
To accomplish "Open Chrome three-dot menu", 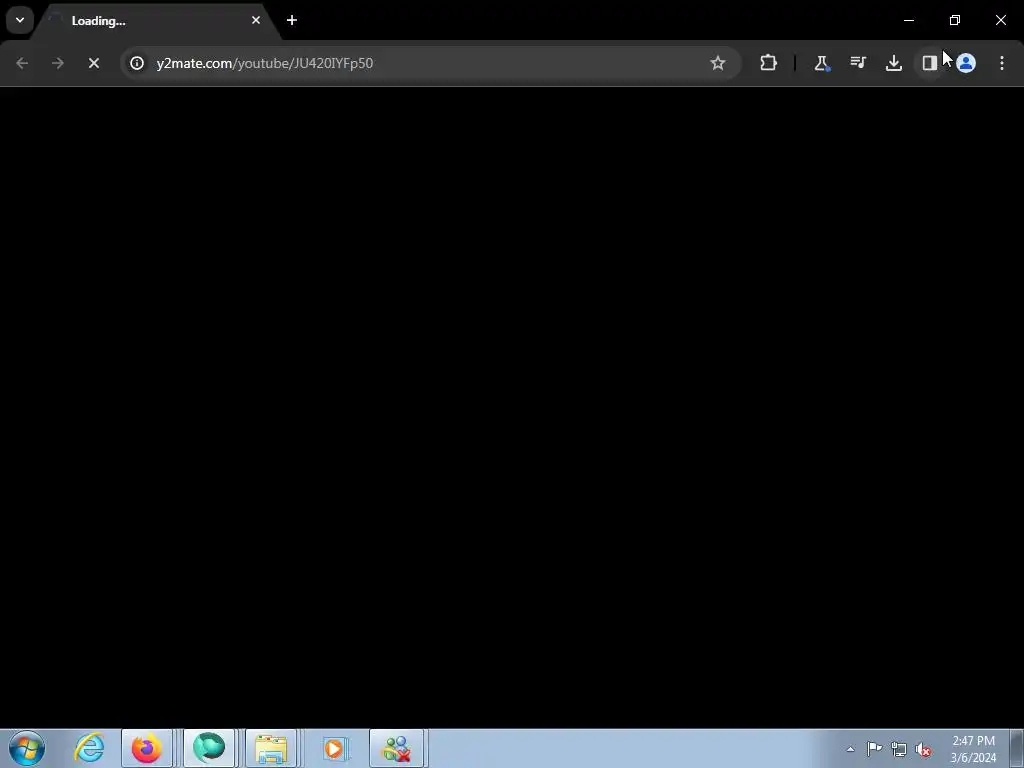I will point(1002,63).
